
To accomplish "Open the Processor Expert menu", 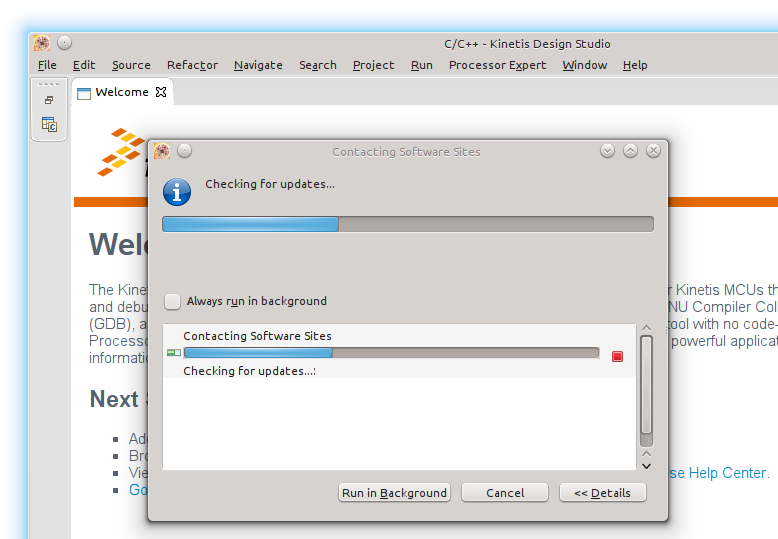I will click(497, 65).
